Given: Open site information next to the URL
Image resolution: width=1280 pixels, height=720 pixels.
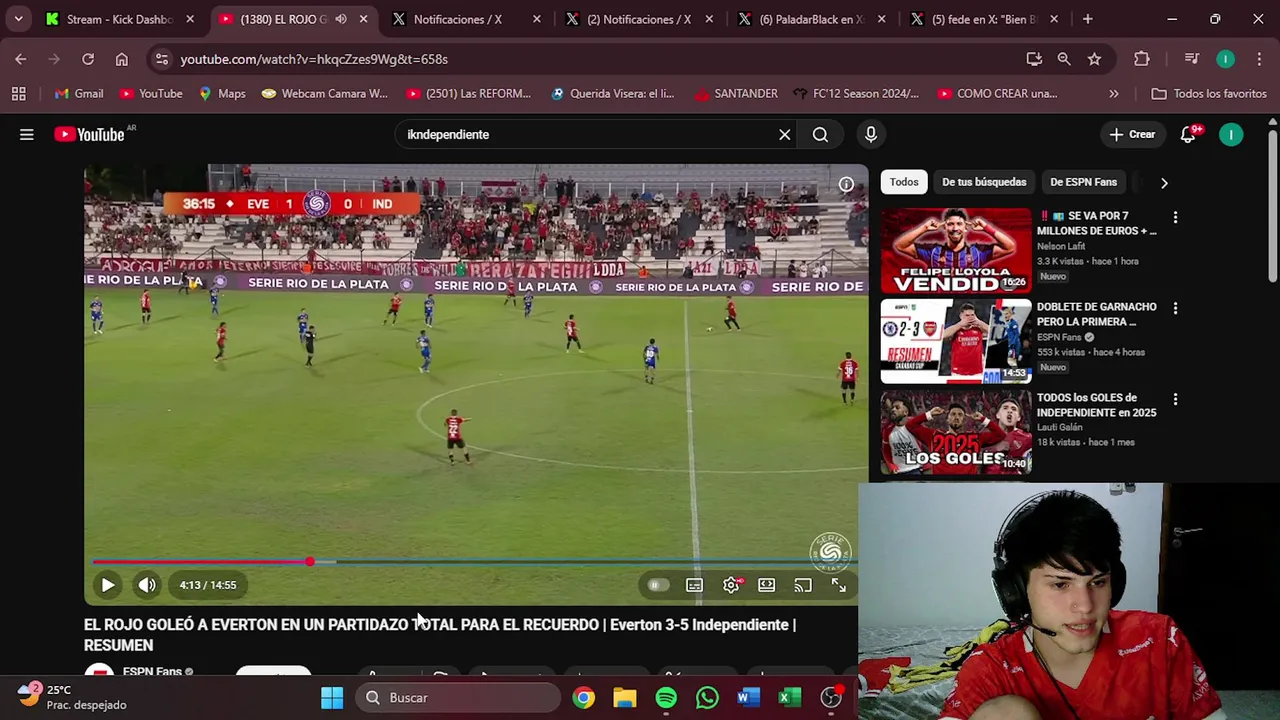Looking at the screenshot, I should [163, 59].
